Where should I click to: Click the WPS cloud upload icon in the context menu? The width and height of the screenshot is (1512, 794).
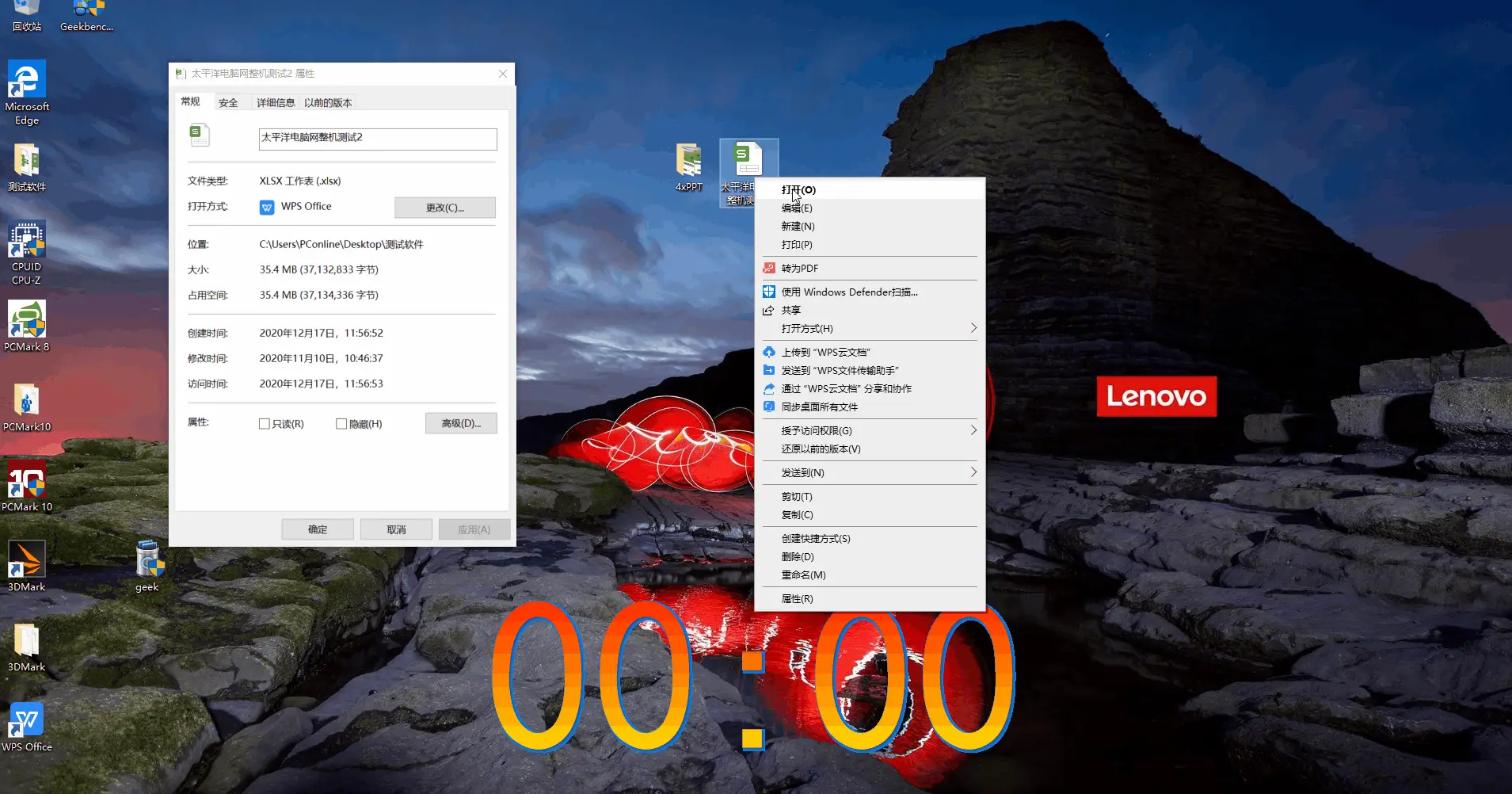click(768, 352)
